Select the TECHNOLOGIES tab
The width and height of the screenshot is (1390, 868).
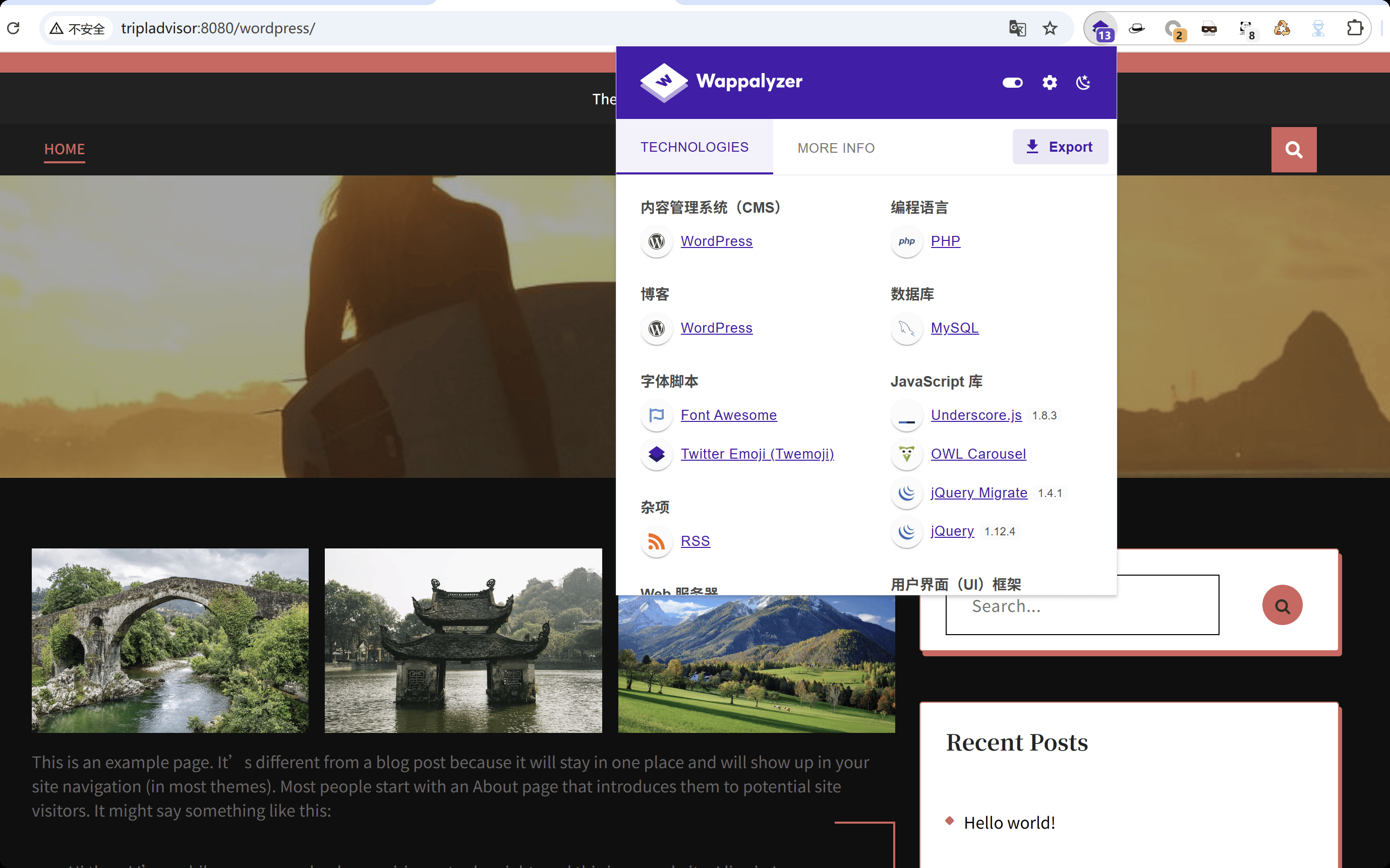694,147
